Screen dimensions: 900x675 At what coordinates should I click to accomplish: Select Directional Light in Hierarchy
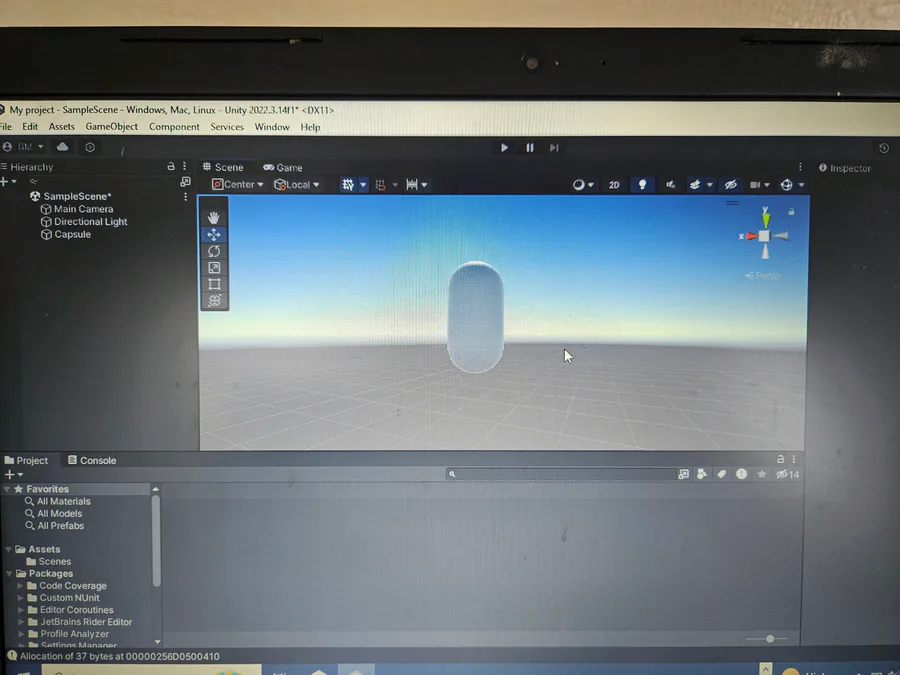click(91, 222)
